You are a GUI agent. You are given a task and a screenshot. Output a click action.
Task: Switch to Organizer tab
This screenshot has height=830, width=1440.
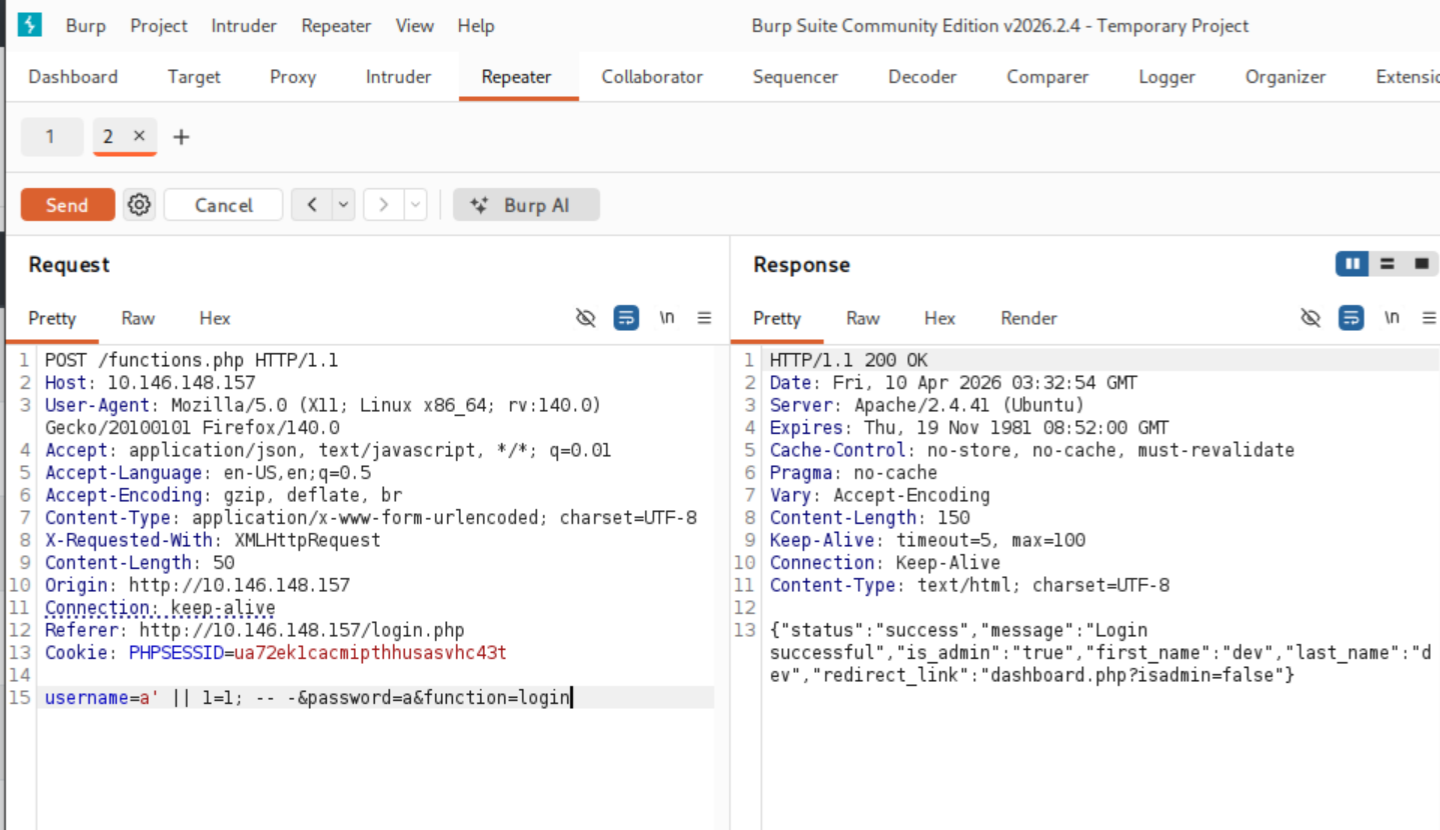pyautogui.click(x=1285, y=77)
